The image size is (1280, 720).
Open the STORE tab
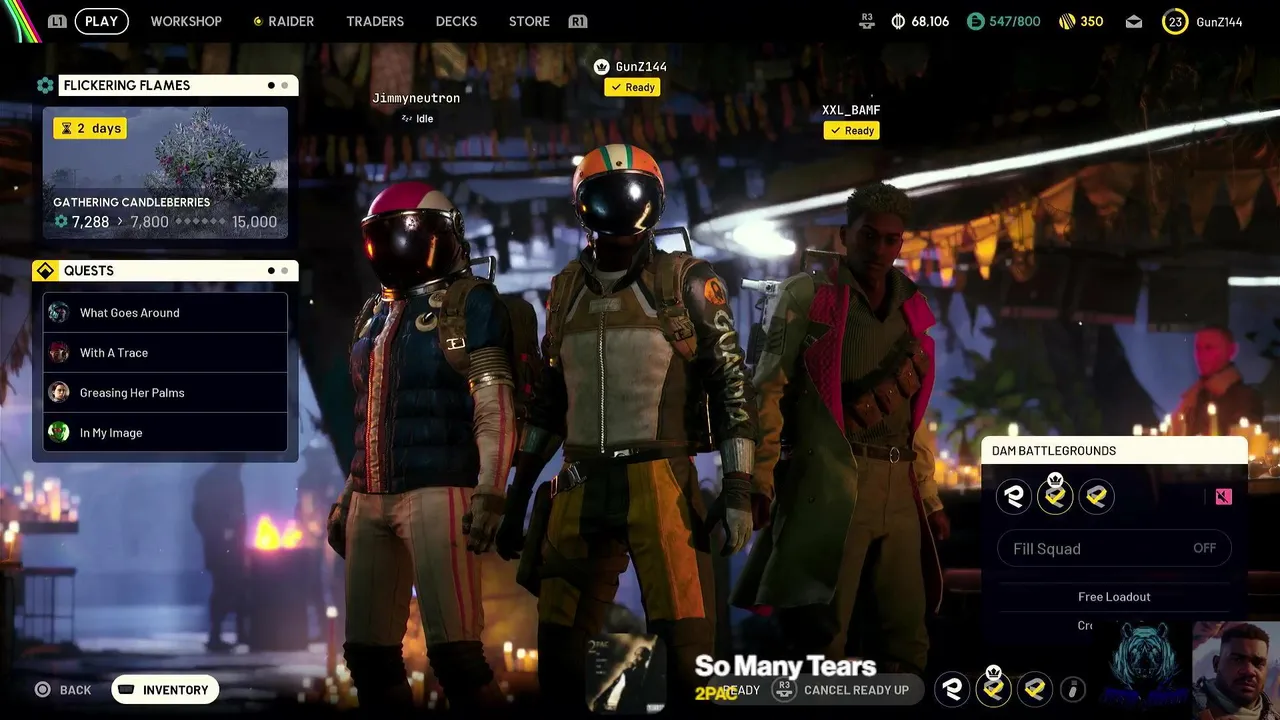click(529, 21)
